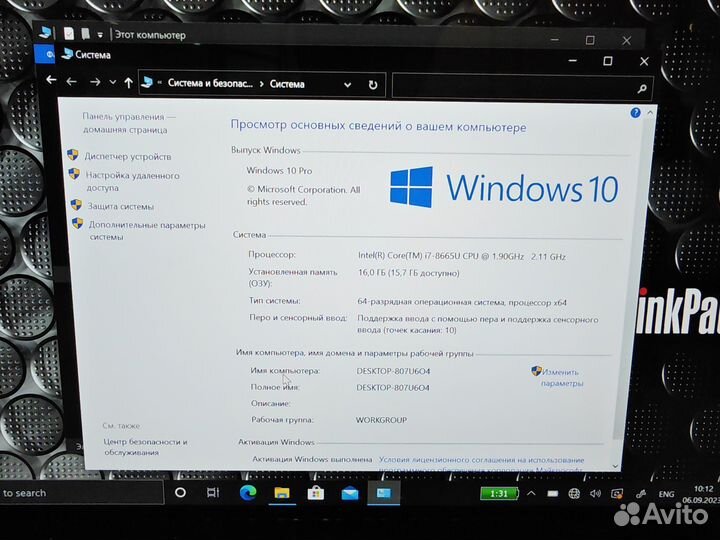The width and height of the screenshot is (720, 540).
Task: Click new folder icon in Этот компьютер titlebar
Action: (85, 34)
